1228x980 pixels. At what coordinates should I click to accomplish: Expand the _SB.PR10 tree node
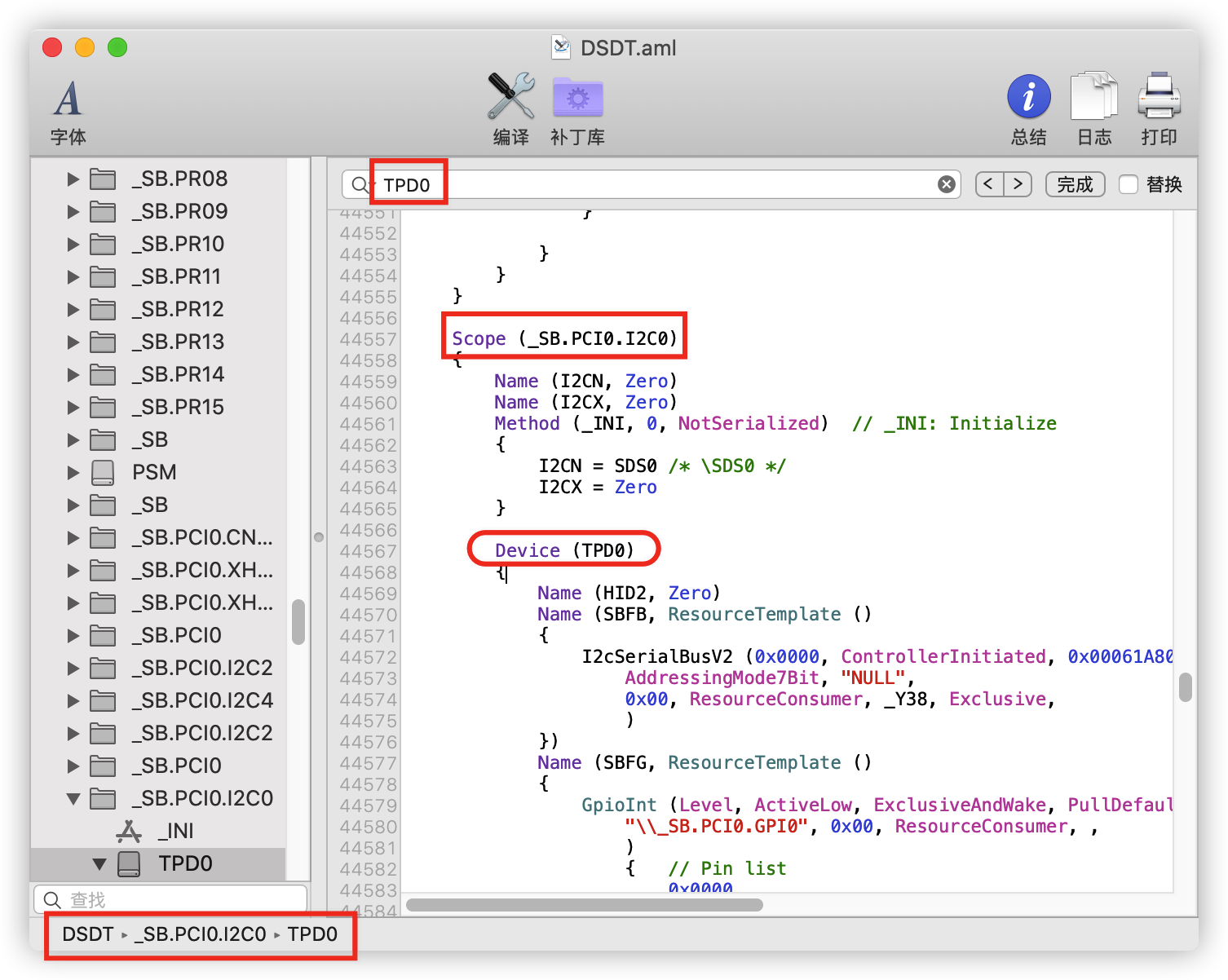pyautogui.click(x=73, y=244)
